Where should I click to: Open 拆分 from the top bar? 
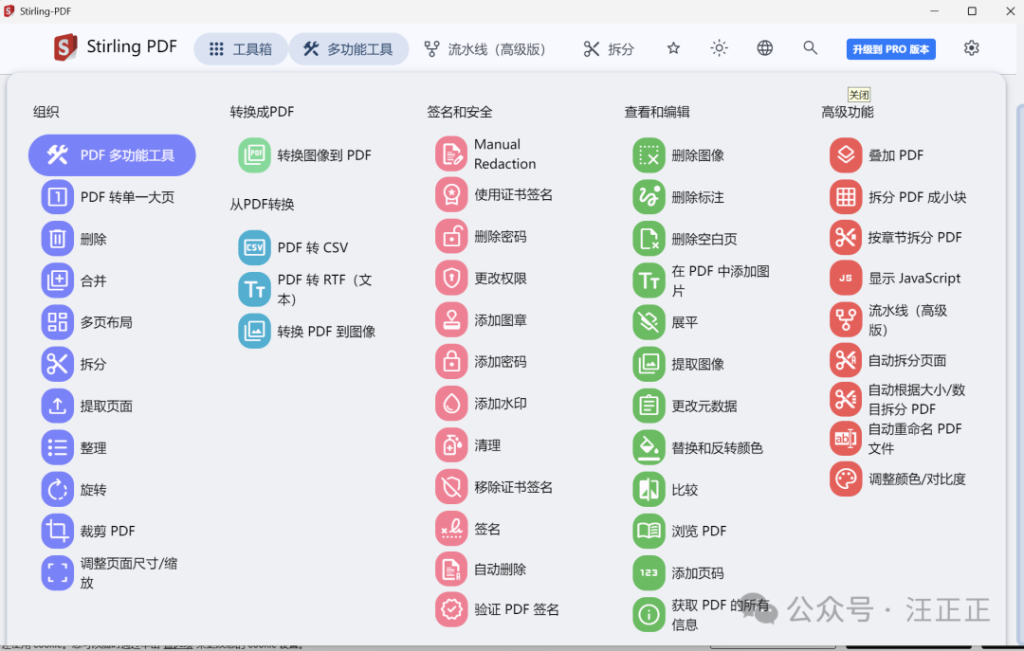(x=608, y=47)
